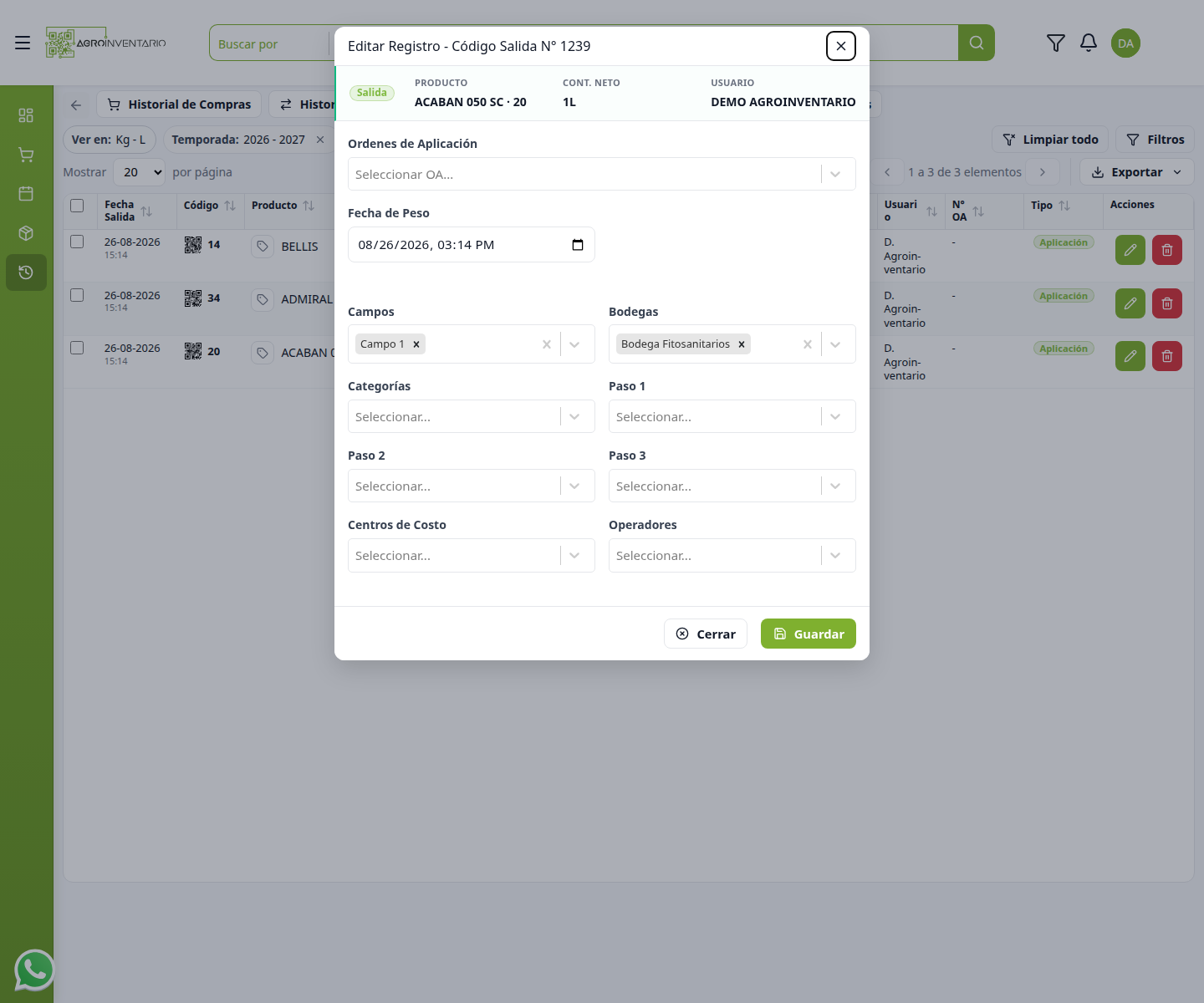Open the Paso 2 dropdown
The width and height of the screenshot is (1204, 1003).
point(472,486)
